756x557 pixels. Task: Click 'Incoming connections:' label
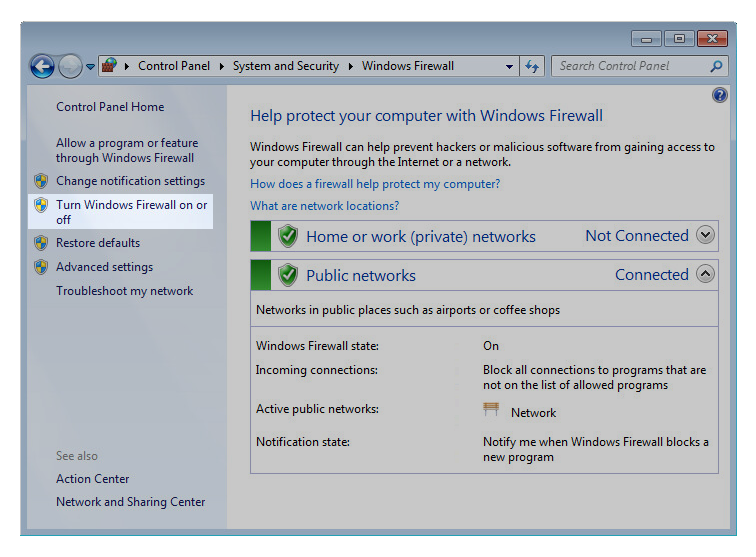click(317, 370)
